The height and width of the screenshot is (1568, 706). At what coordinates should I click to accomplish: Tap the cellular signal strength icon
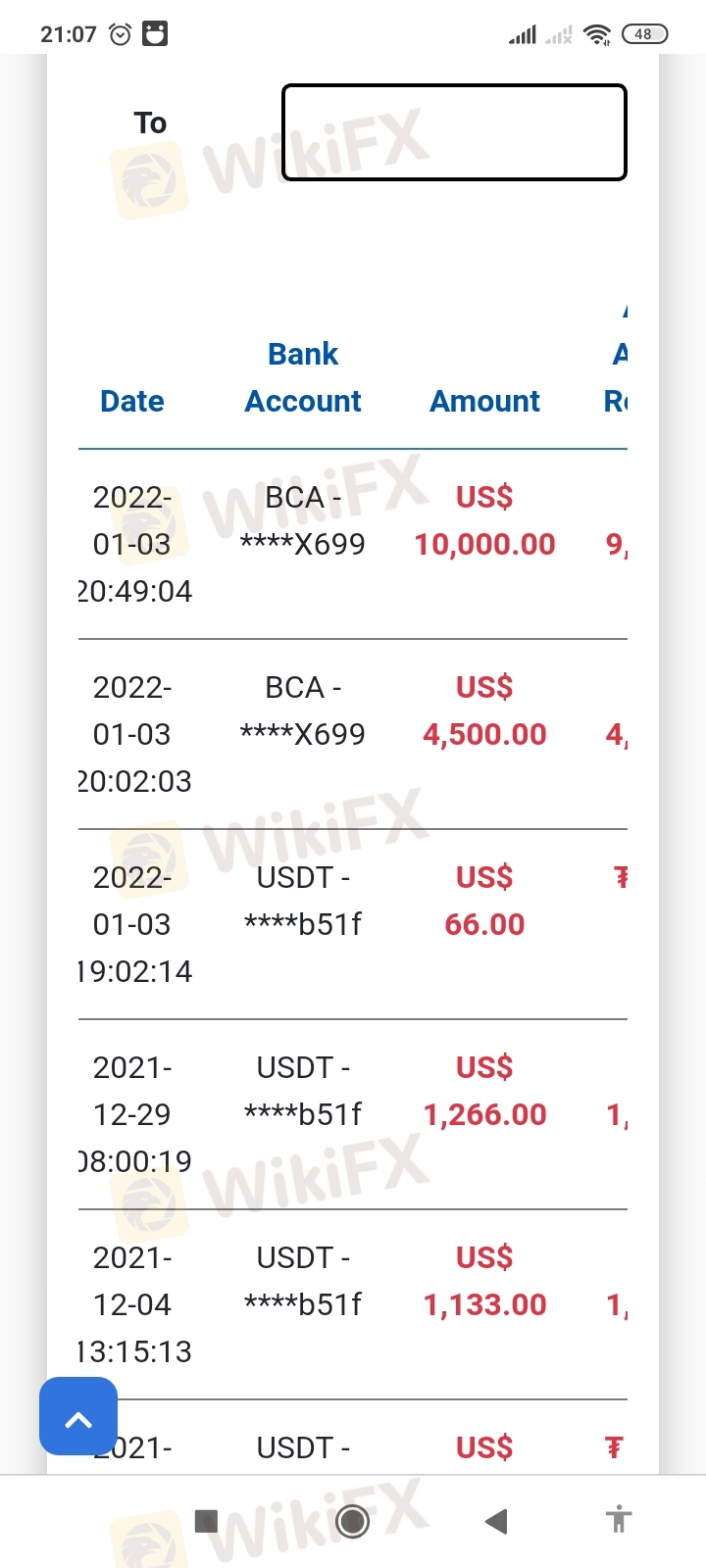522,35
